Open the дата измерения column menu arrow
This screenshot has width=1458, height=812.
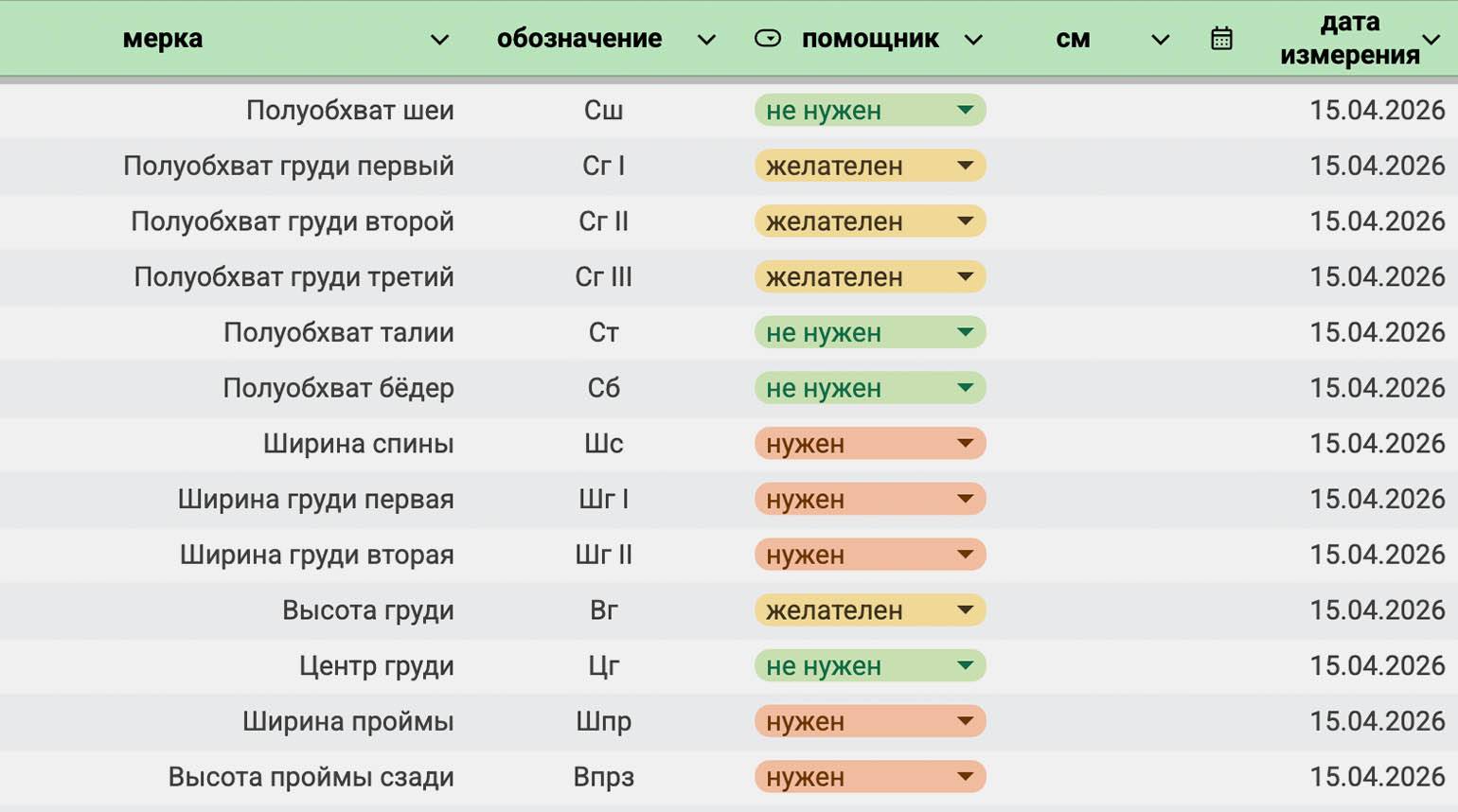(x=1431, y=40)
